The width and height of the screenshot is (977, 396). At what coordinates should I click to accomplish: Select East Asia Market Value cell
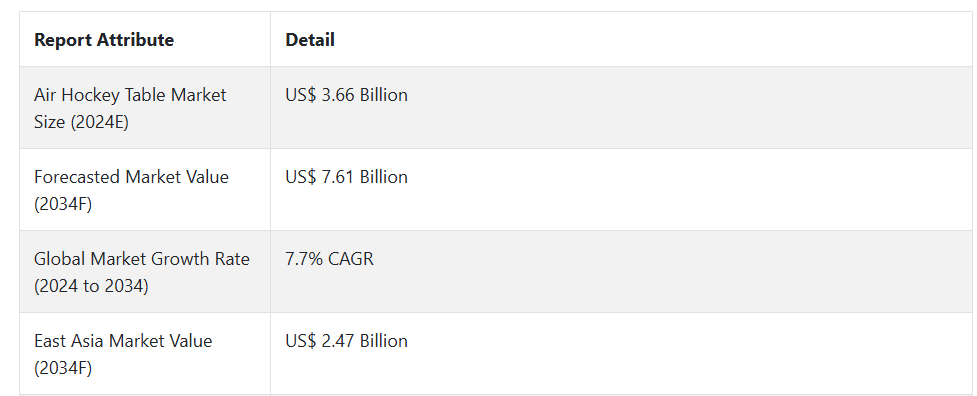click(x=145, y=354)
